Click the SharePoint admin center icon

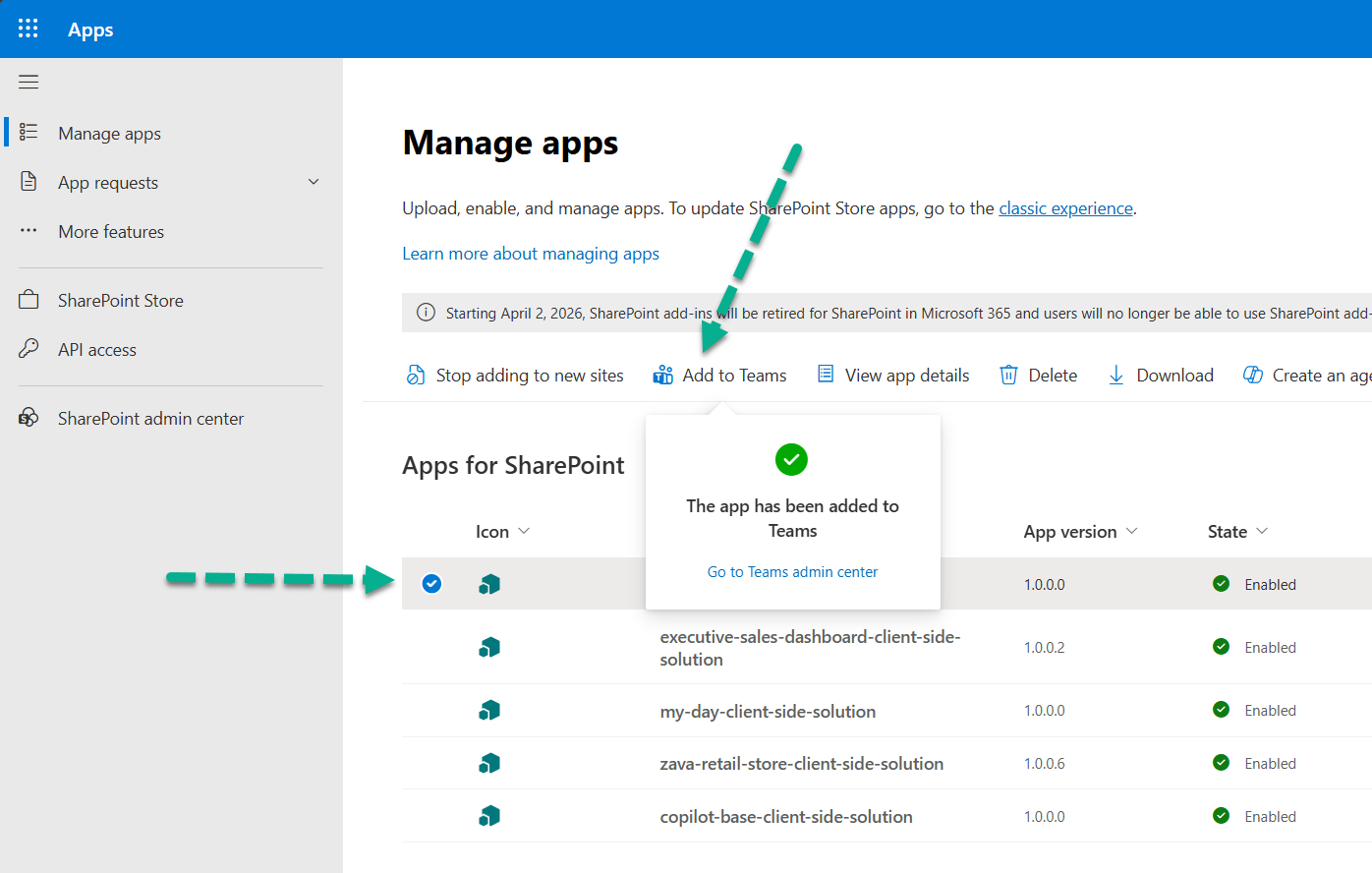tap(29, 418)
